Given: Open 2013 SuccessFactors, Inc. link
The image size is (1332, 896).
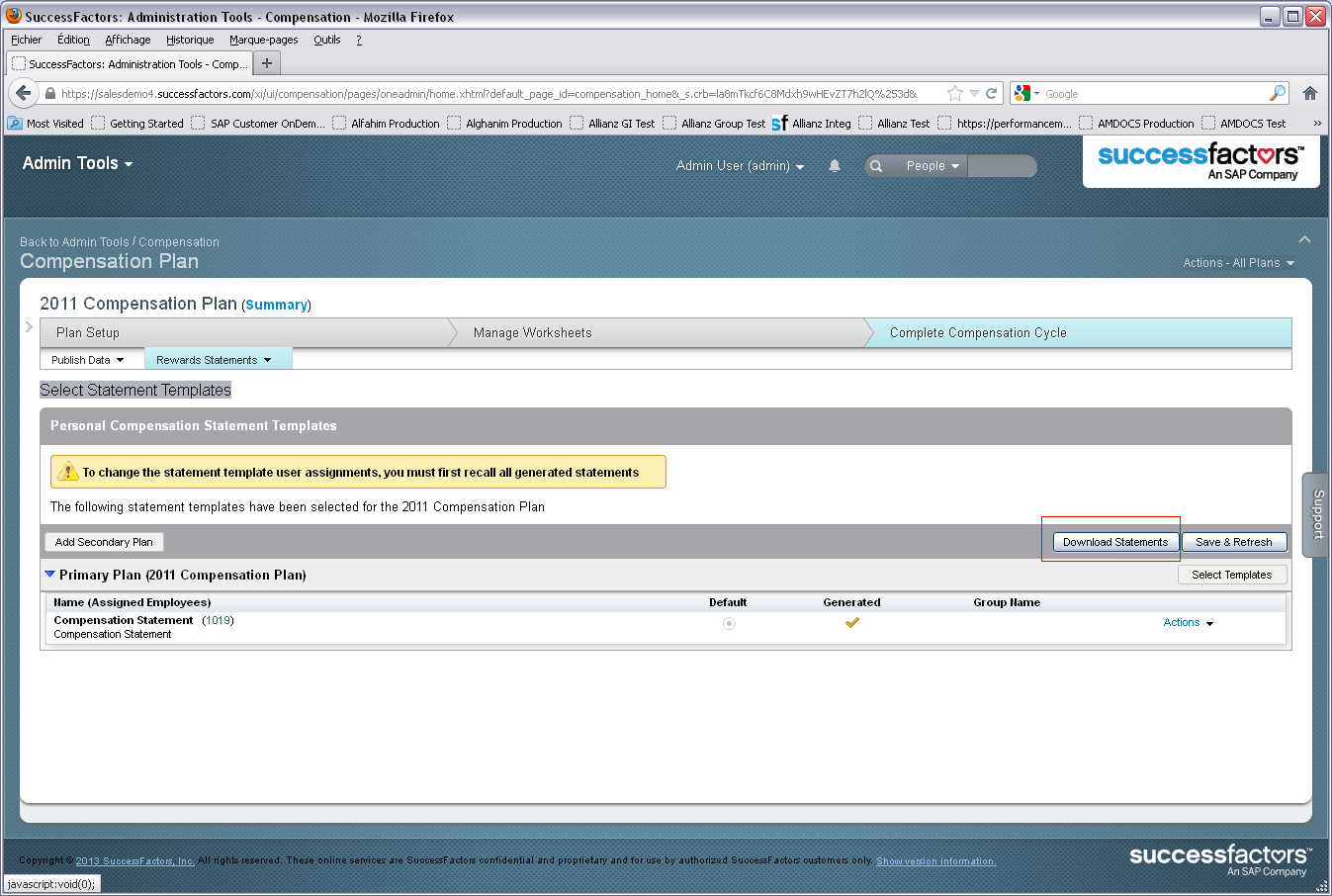Looking at the screenshot, I should (x=134, y=861).
